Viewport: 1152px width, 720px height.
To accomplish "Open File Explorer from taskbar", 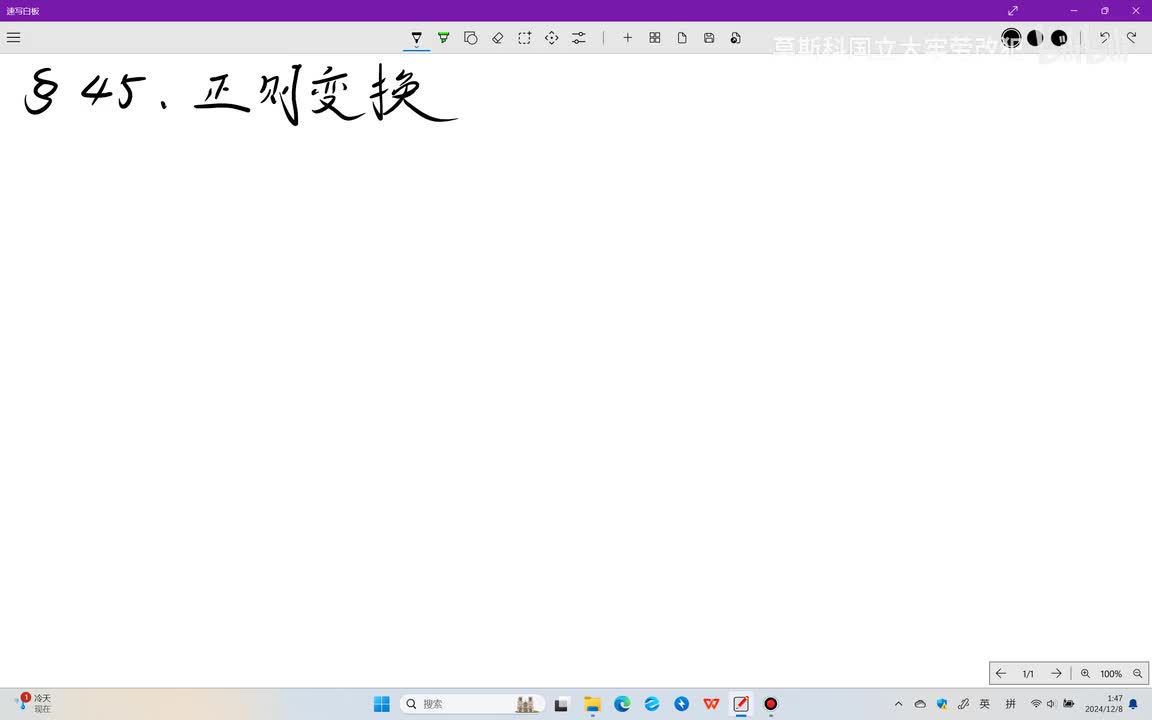I will (592, 704).
